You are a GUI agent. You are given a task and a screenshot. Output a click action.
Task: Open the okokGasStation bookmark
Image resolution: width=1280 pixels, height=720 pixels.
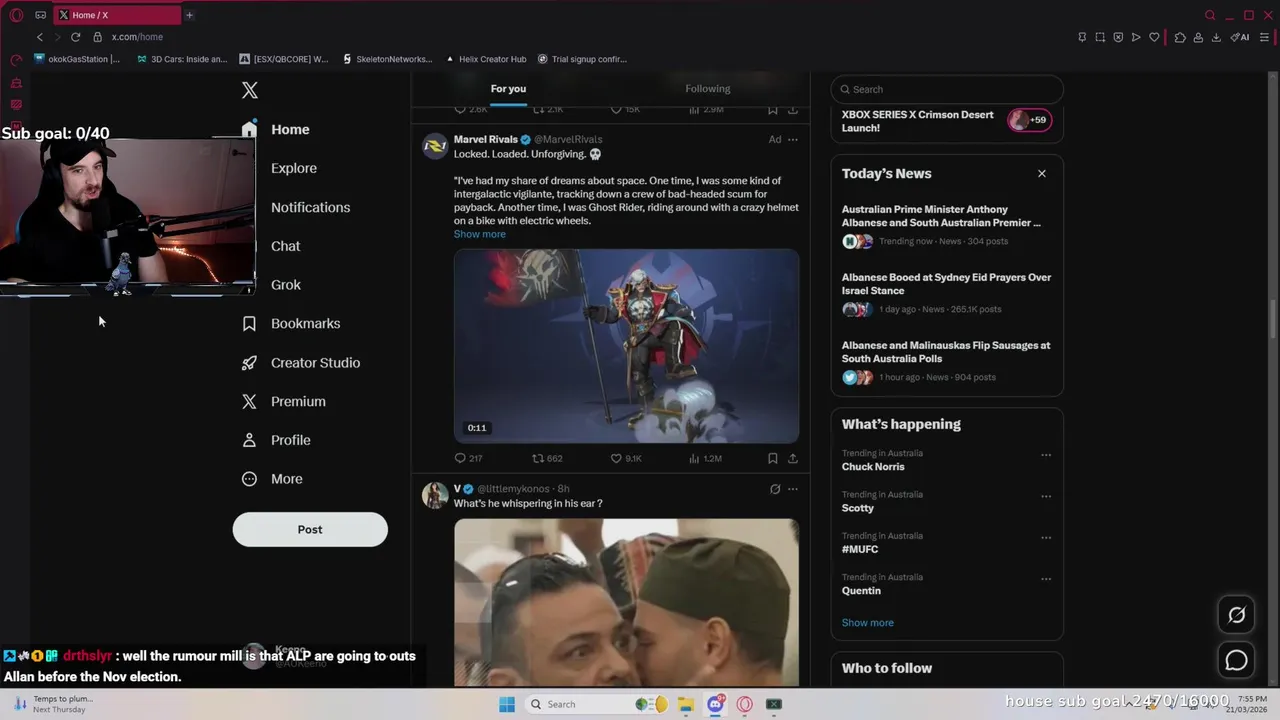click(x=77, y=59)
